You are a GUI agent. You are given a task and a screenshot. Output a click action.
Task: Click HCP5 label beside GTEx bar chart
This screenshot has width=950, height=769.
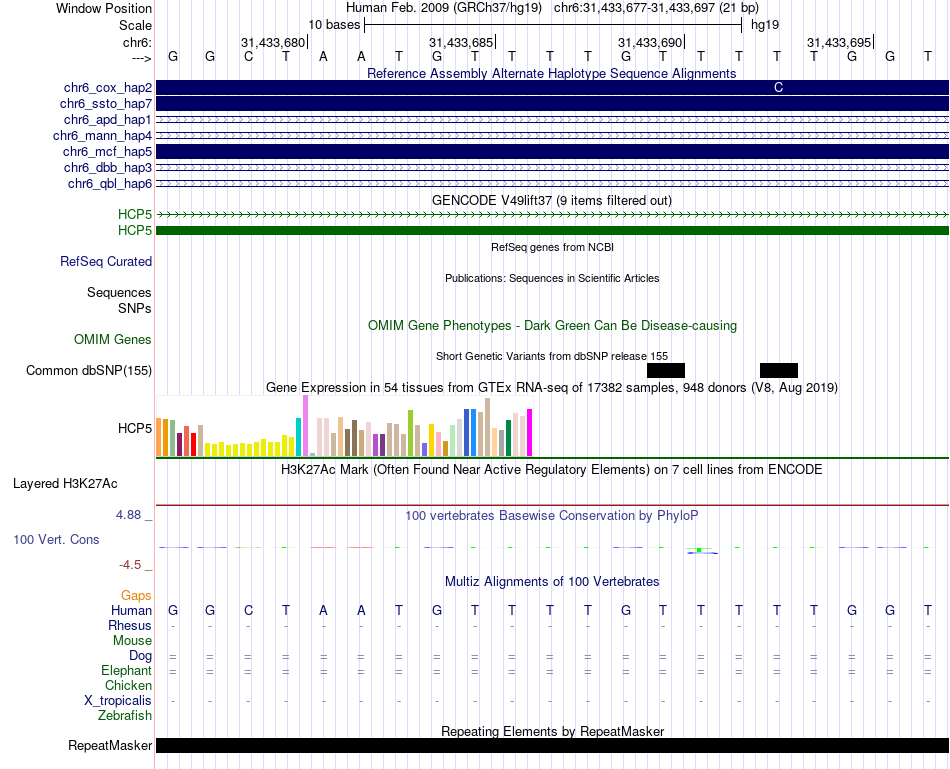coord(135,428)
